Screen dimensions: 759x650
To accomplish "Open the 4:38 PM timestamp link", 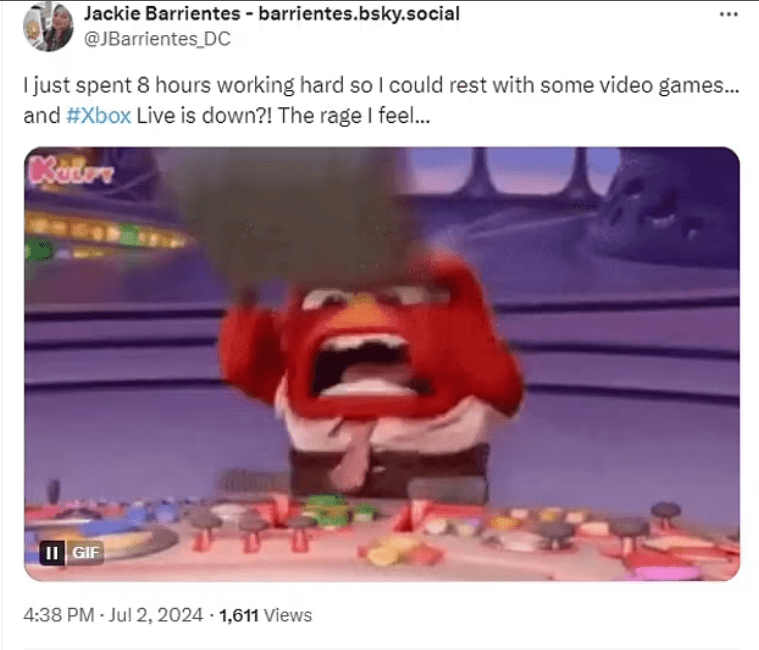I will [59, 615].
